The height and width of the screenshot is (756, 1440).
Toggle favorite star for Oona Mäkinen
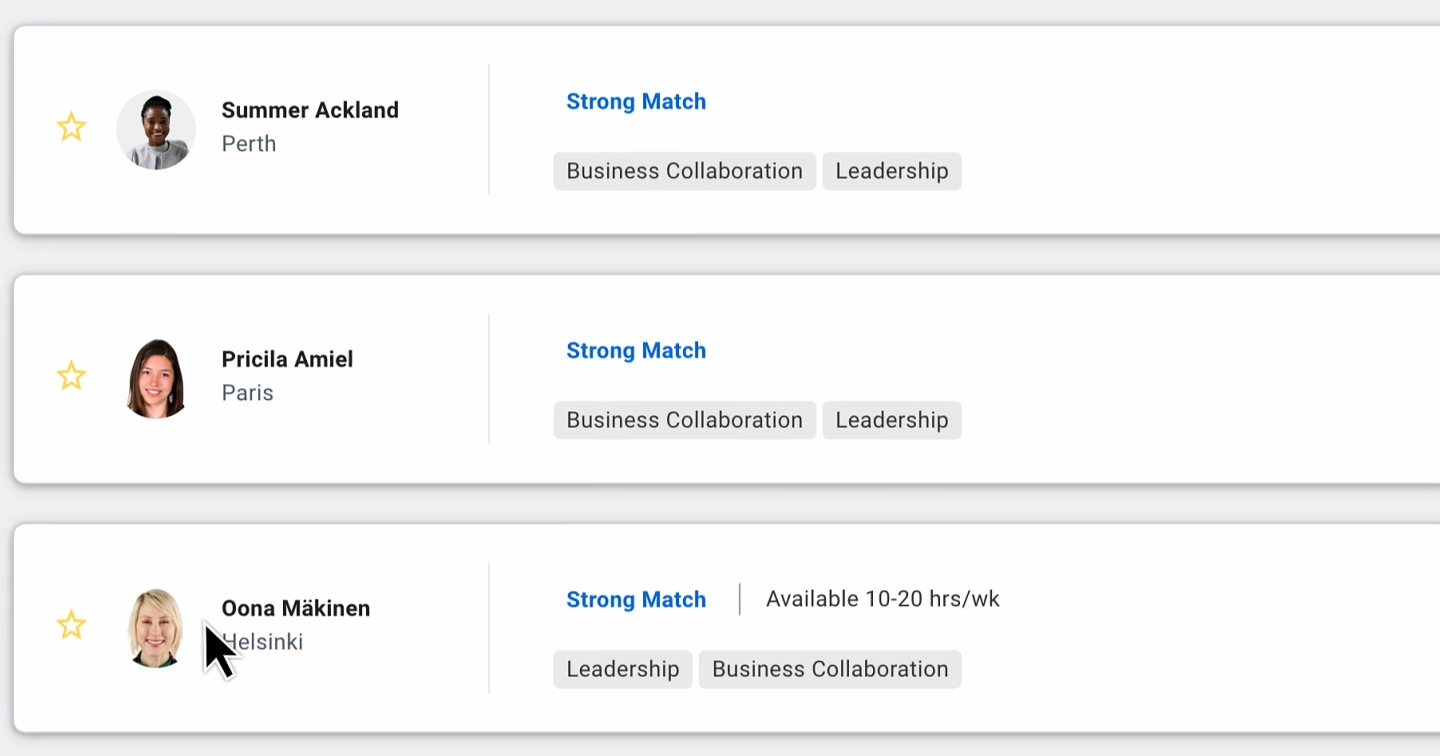tap(71, 625)
